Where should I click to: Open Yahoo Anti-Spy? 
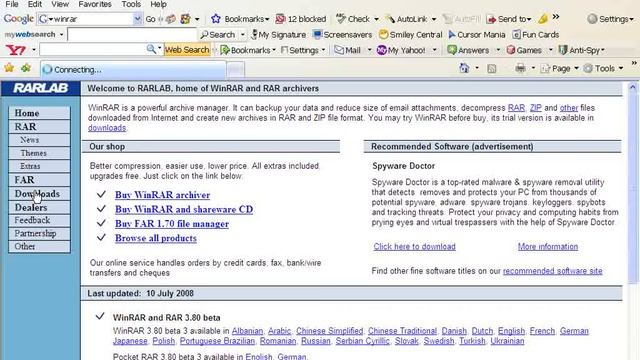click(x=581, y=50)
